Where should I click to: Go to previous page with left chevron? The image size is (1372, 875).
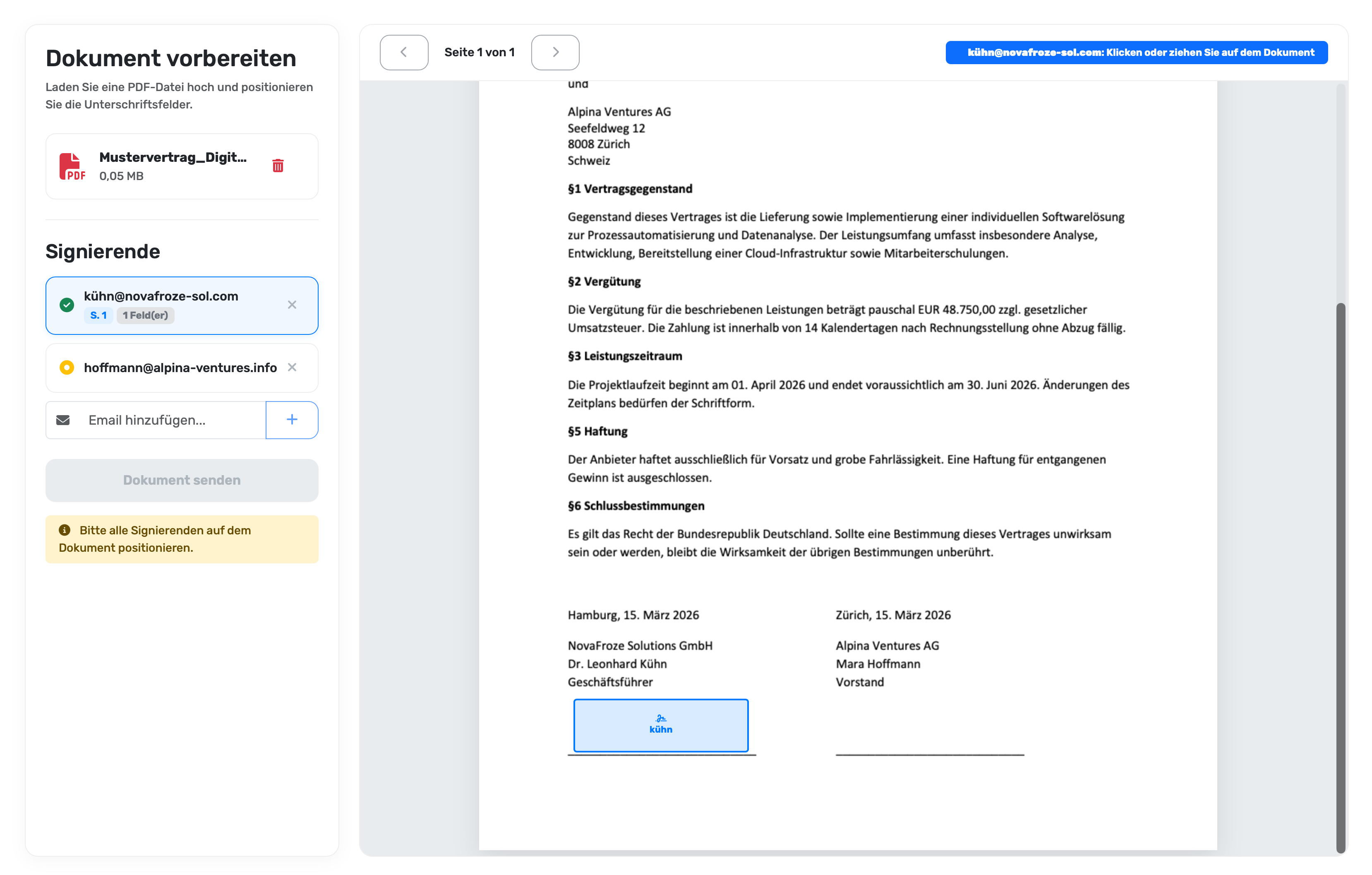(x=403, y=53)
